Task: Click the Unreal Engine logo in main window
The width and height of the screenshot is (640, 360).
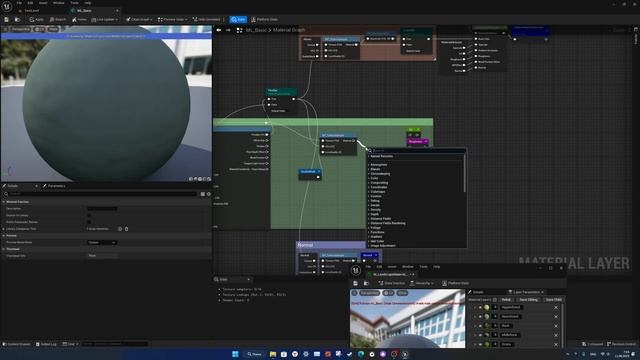Action: [x=7, y=6]
